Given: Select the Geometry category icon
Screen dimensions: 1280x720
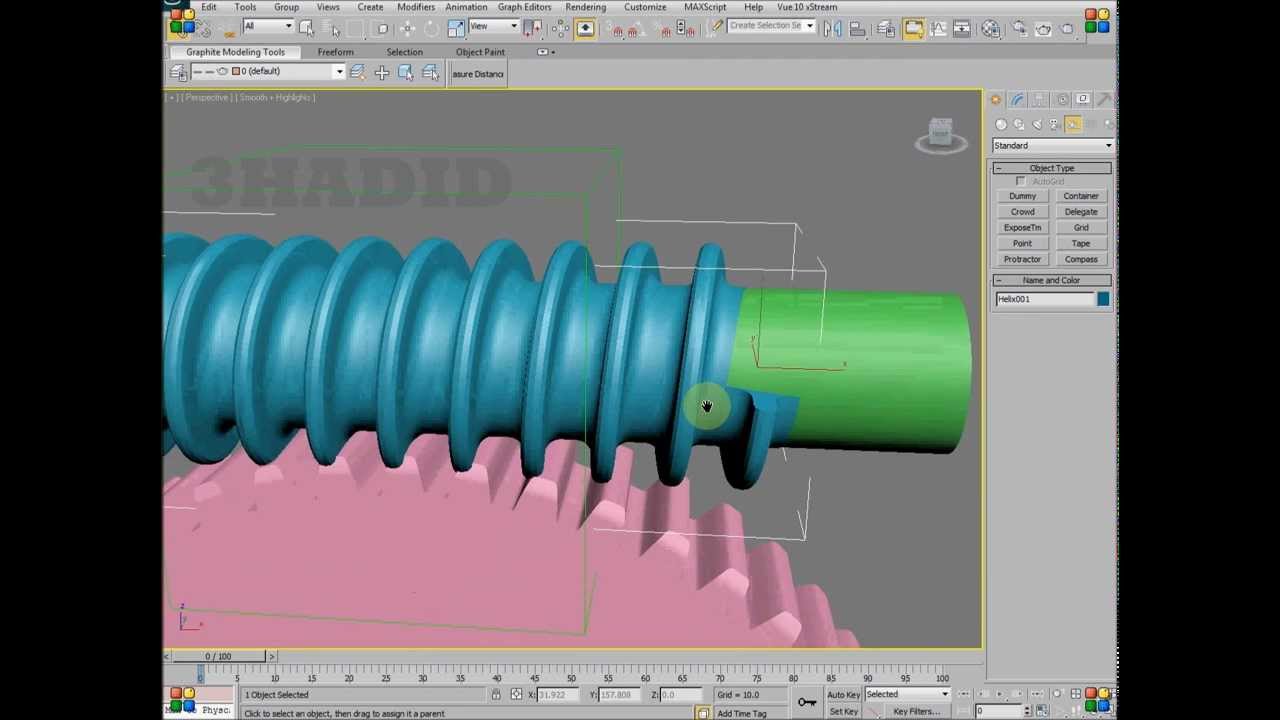Looking at the screenshot, I should [1001, 124].
